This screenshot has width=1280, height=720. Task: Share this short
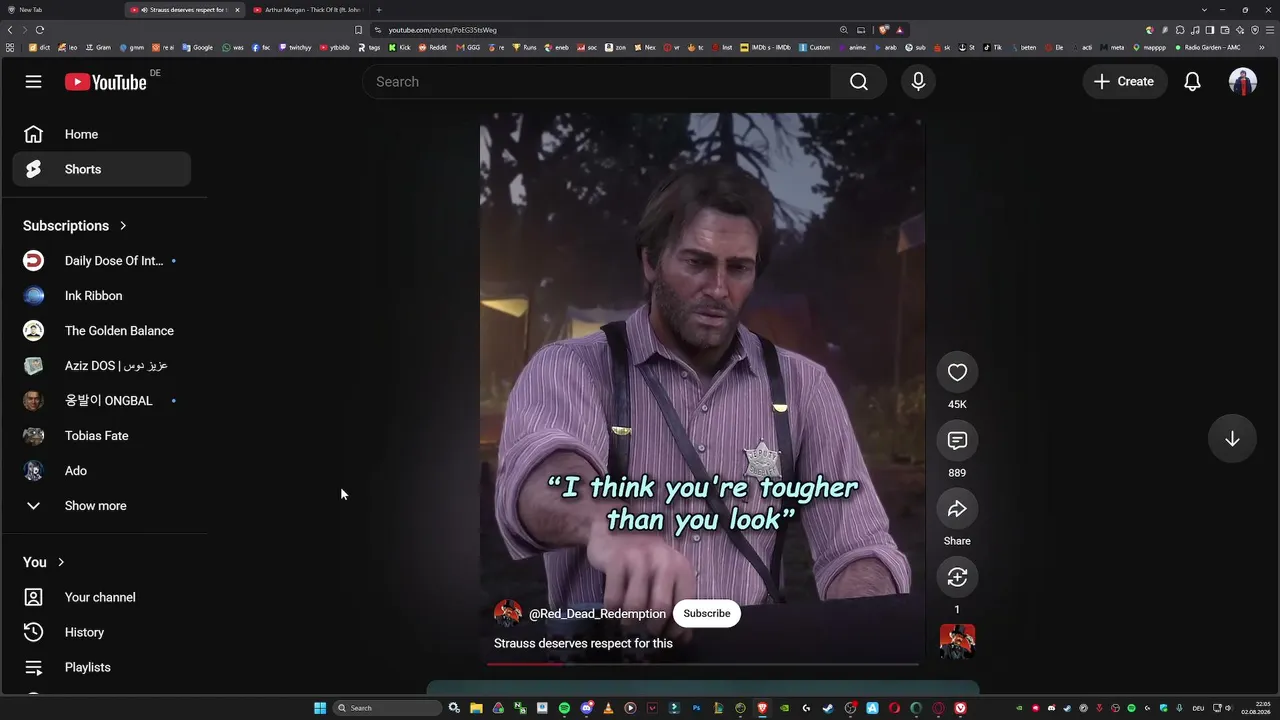(957, 509)
